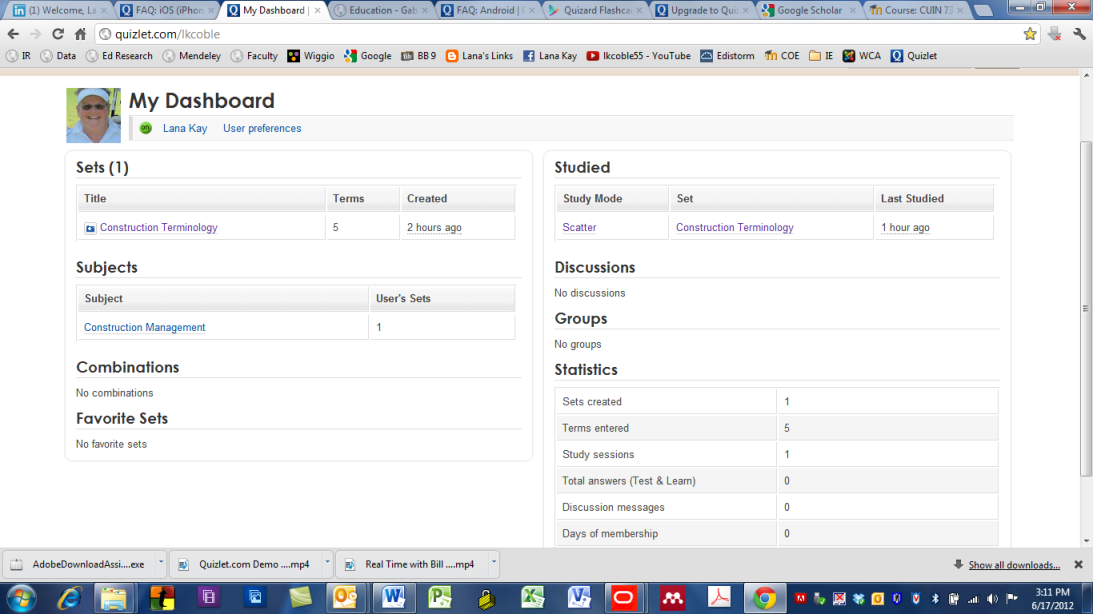Open the Chrome wrench settings menu

coord(1079,33)
